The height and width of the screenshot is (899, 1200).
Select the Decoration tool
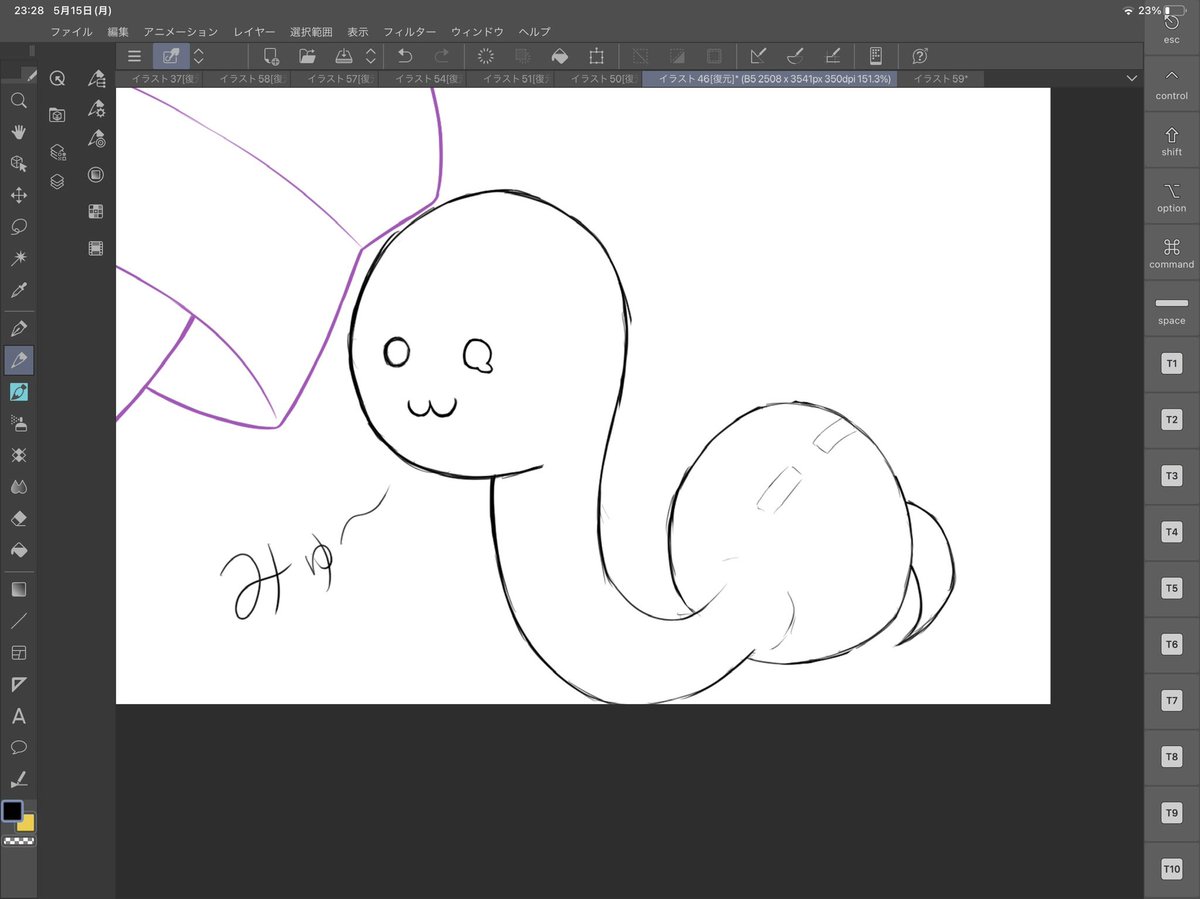[x=18, y=456]
